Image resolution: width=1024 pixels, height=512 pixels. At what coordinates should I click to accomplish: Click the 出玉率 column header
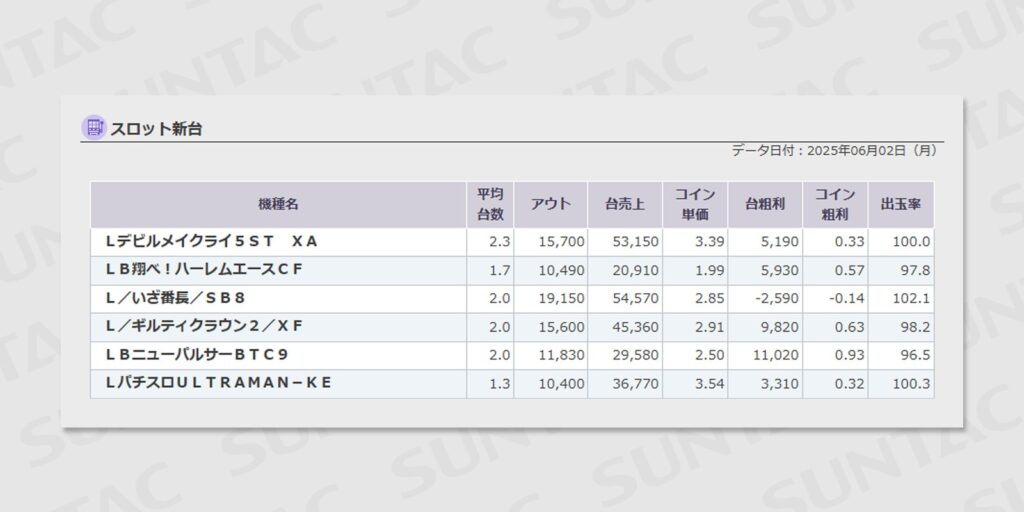coord(901,204)
